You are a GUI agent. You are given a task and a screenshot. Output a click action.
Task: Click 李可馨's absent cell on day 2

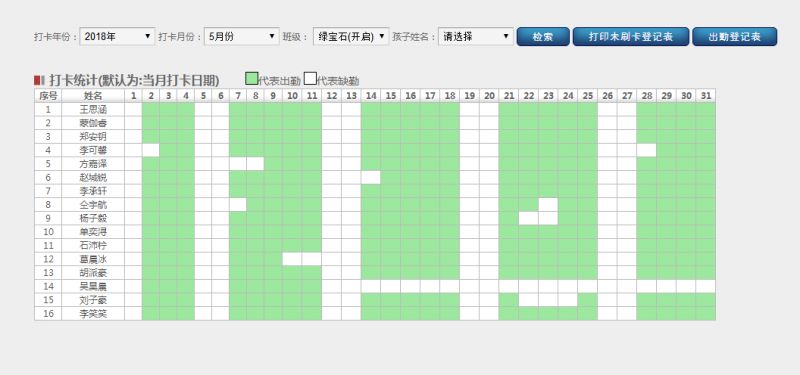point(151,150)
